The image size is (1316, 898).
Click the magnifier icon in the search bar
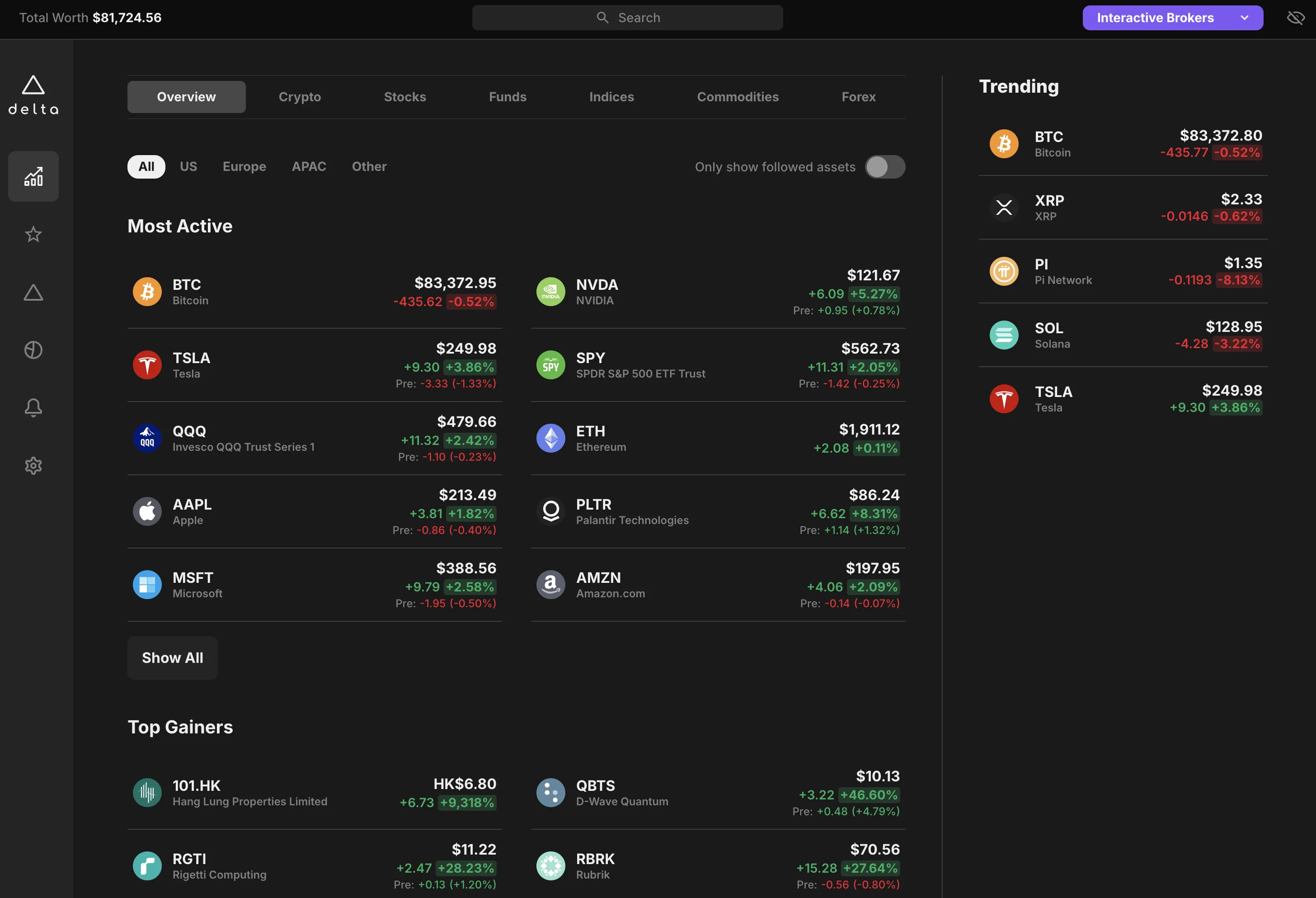tap(602, 17)
